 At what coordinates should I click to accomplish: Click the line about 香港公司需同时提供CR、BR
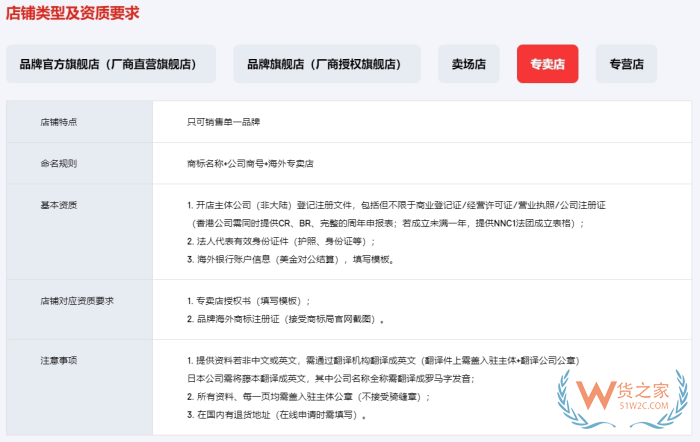coord(388,223)
